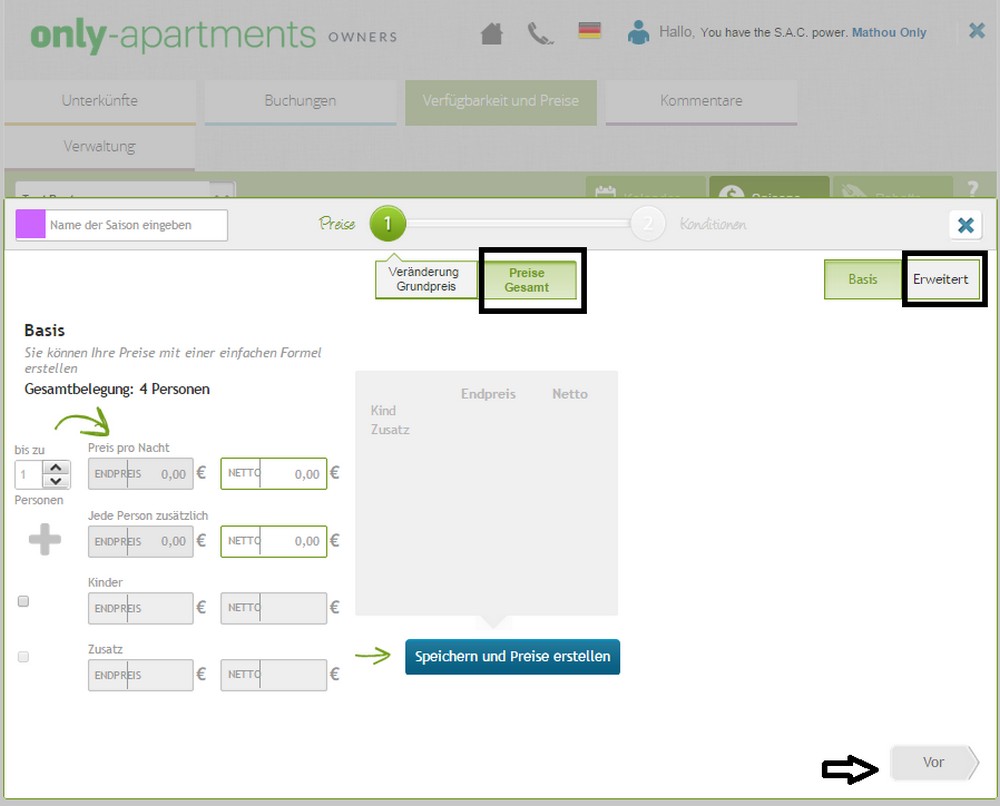Enable the Kinder checkbox
The width and height of the screenshot is (1000, 806).
[23, 601]
